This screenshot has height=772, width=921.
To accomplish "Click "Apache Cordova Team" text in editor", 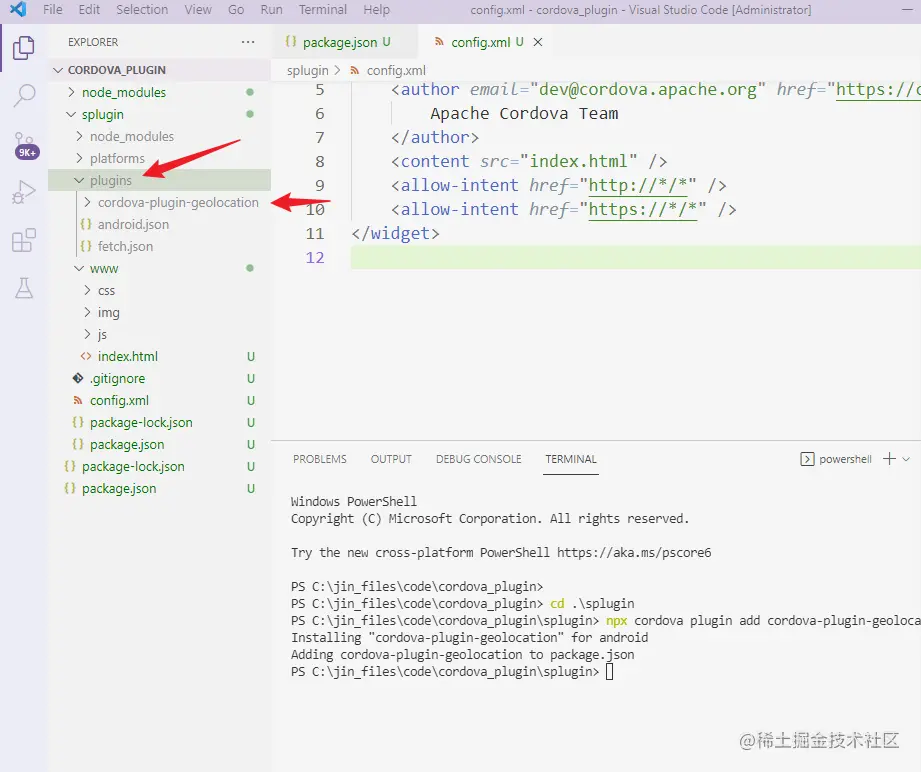I will click(x=524, y=113).
